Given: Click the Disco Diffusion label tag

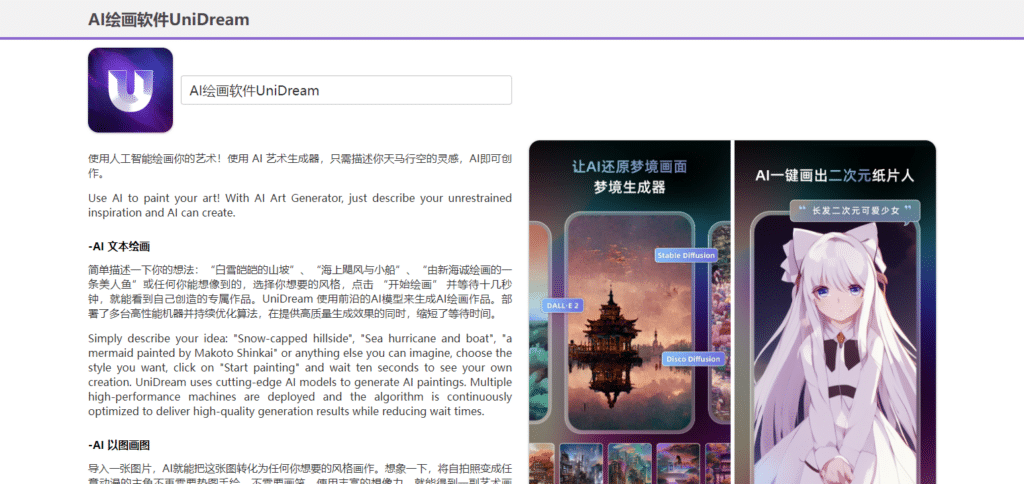Looking at the screenshot, I should (693, 359).
